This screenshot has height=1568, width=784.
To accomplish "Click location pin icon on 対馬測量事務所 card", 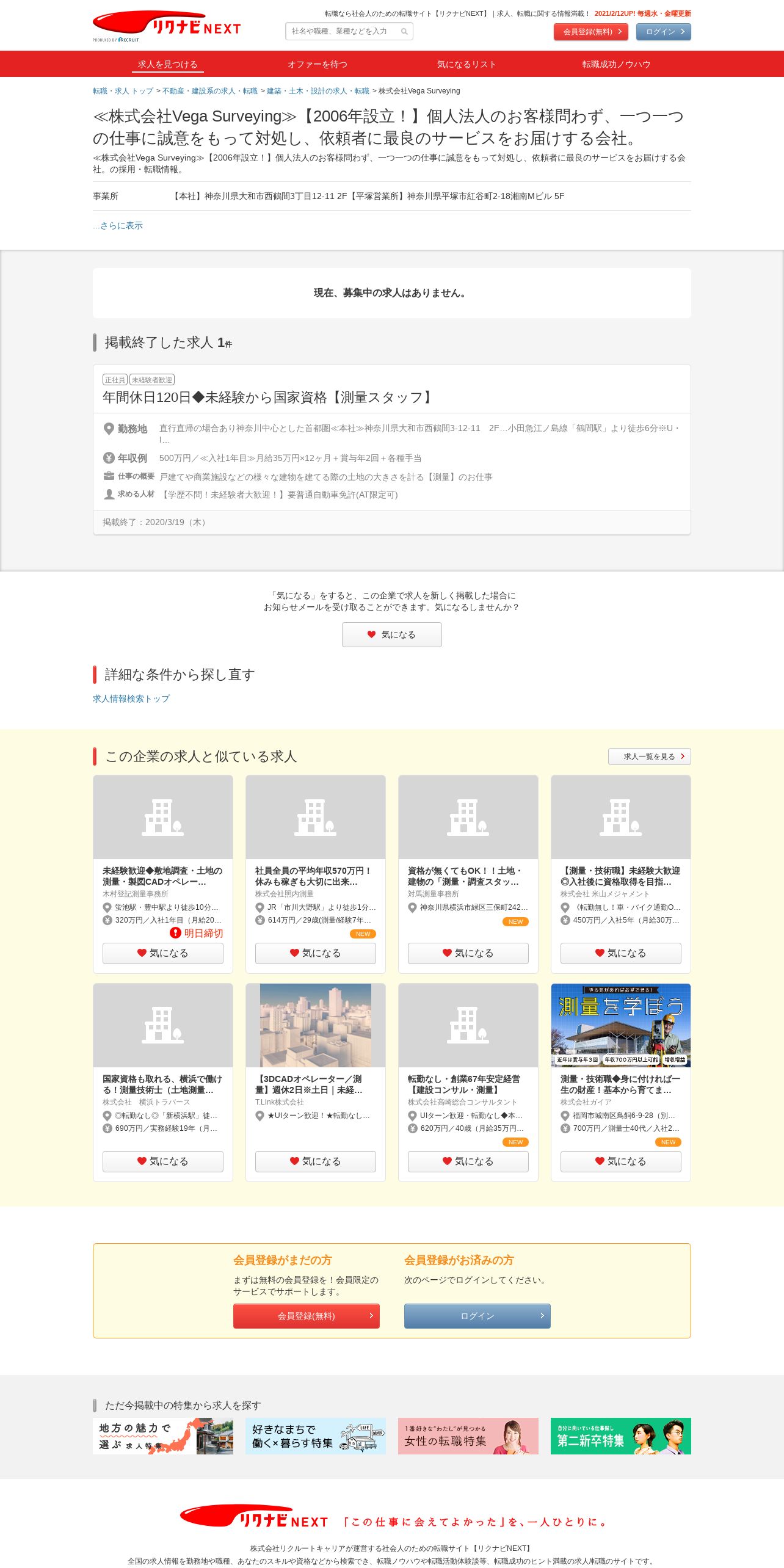I will (412, 907).
